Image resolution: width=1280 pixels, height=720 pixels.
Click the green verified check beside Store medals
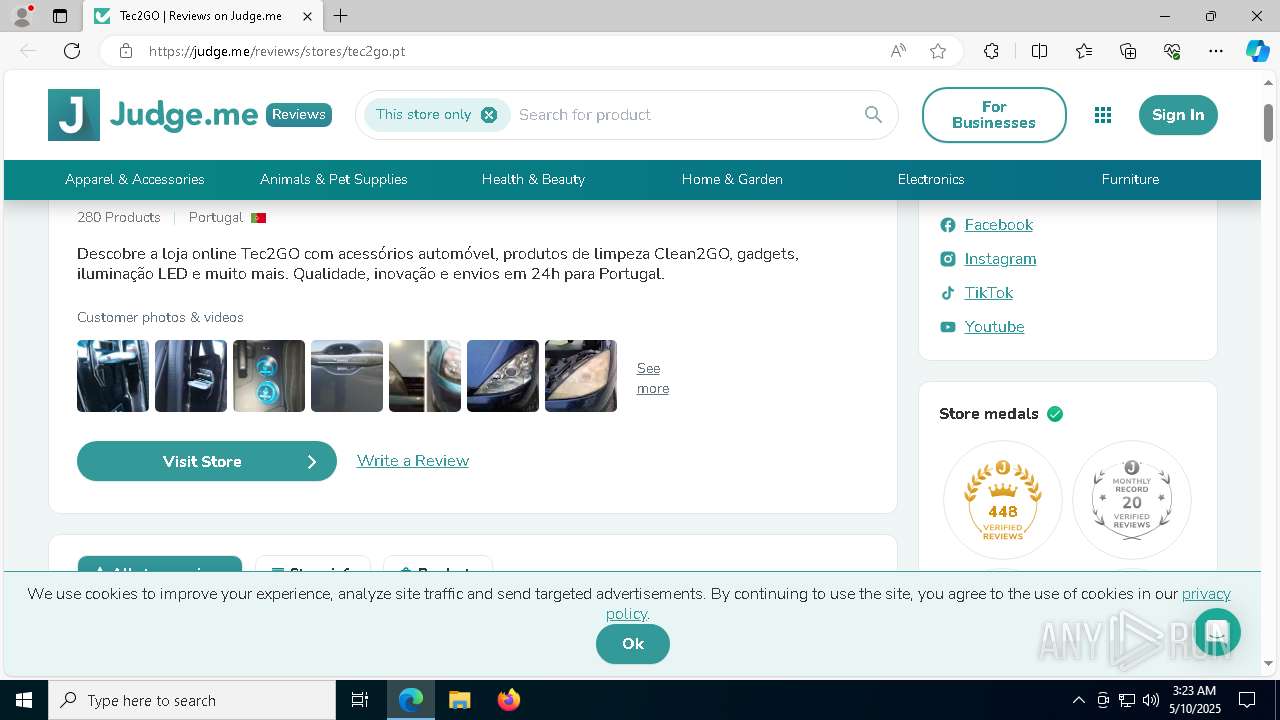(x=1055, y=414)
